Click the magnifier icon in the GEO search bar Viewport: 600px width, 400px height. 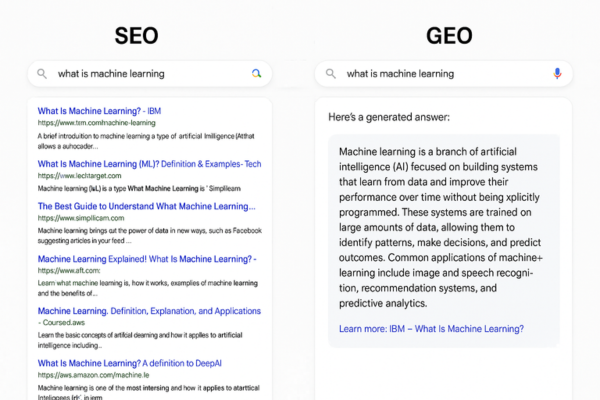pyautogui.click(x=329, y=74)
